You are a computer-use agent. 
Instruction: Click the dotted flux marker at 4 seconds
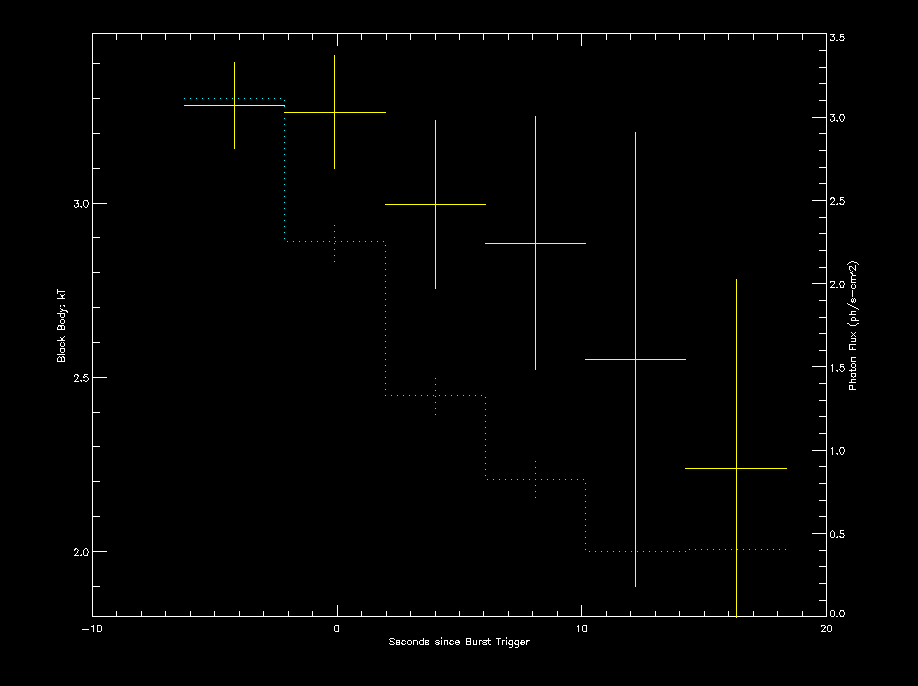(435, 395)
